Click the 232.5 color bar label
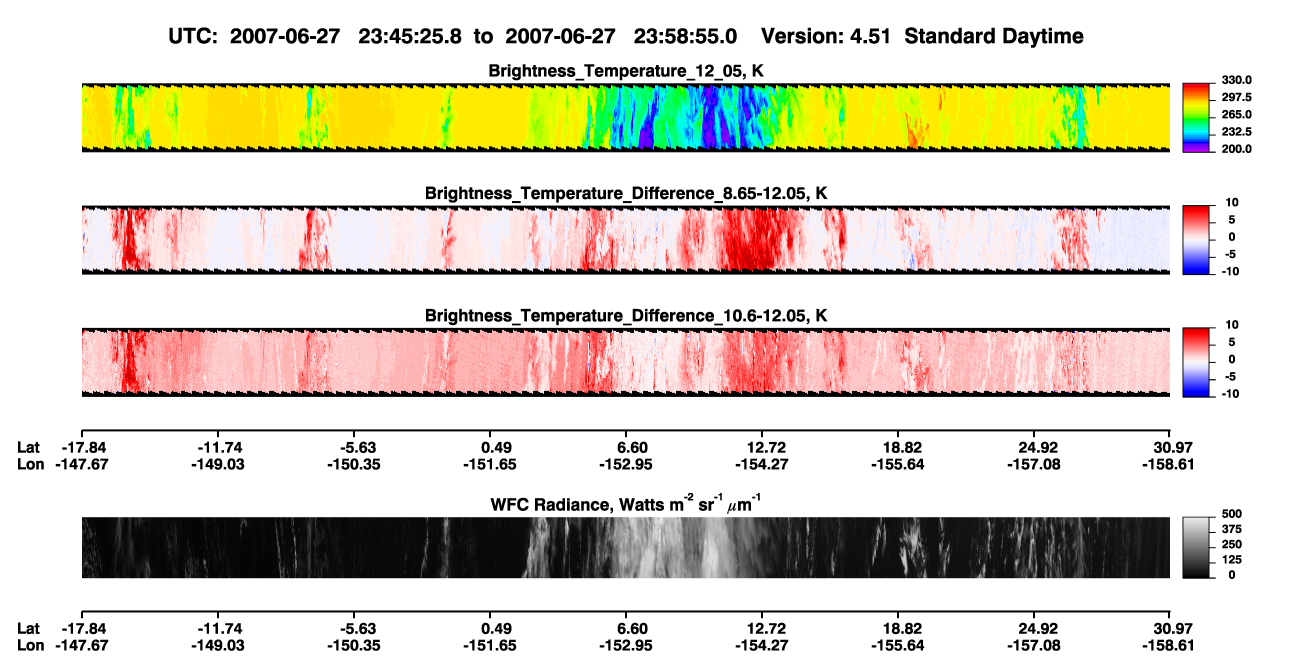 1235,131
